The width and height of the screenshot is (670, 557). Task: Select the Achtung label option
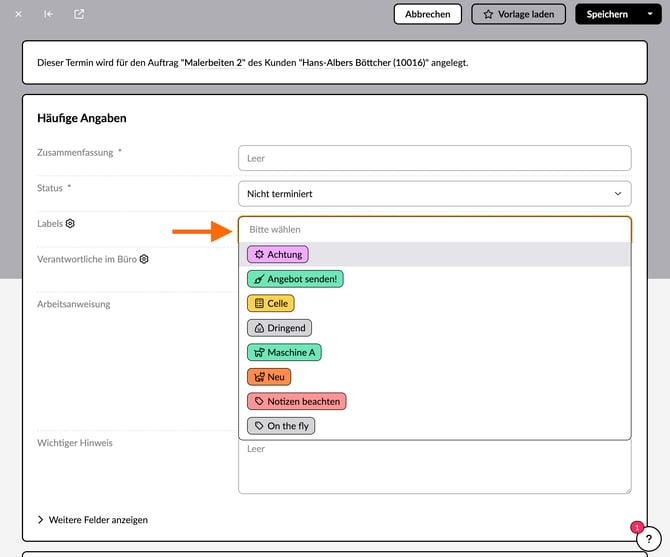tap(277, 255)
